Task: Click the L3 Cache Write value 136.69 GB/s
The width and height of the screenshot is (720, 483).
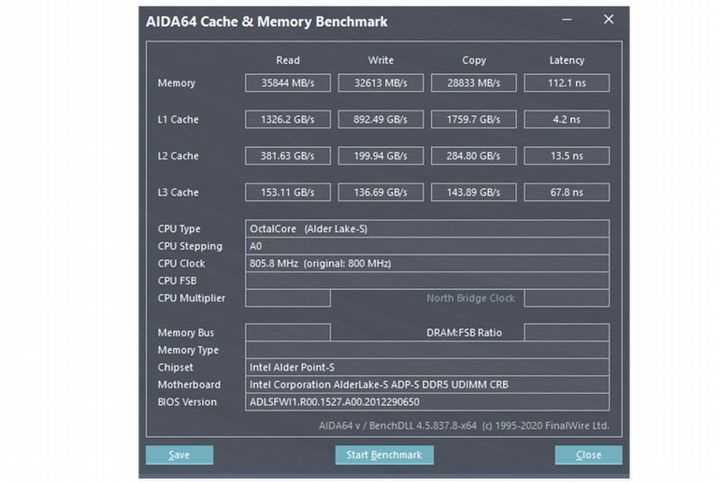Action: 380,192
